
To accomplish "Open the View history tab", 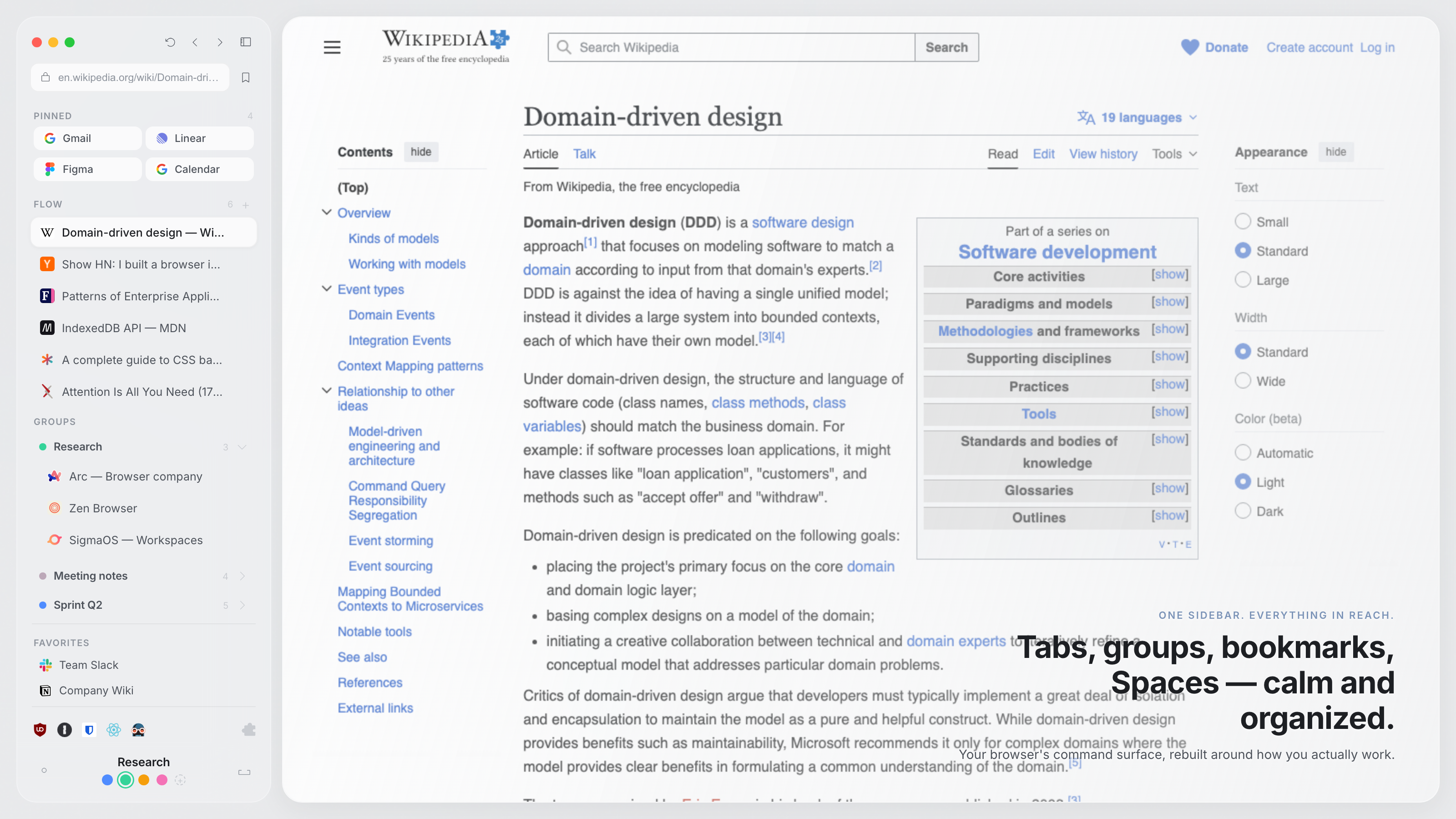I will 1103,154.
